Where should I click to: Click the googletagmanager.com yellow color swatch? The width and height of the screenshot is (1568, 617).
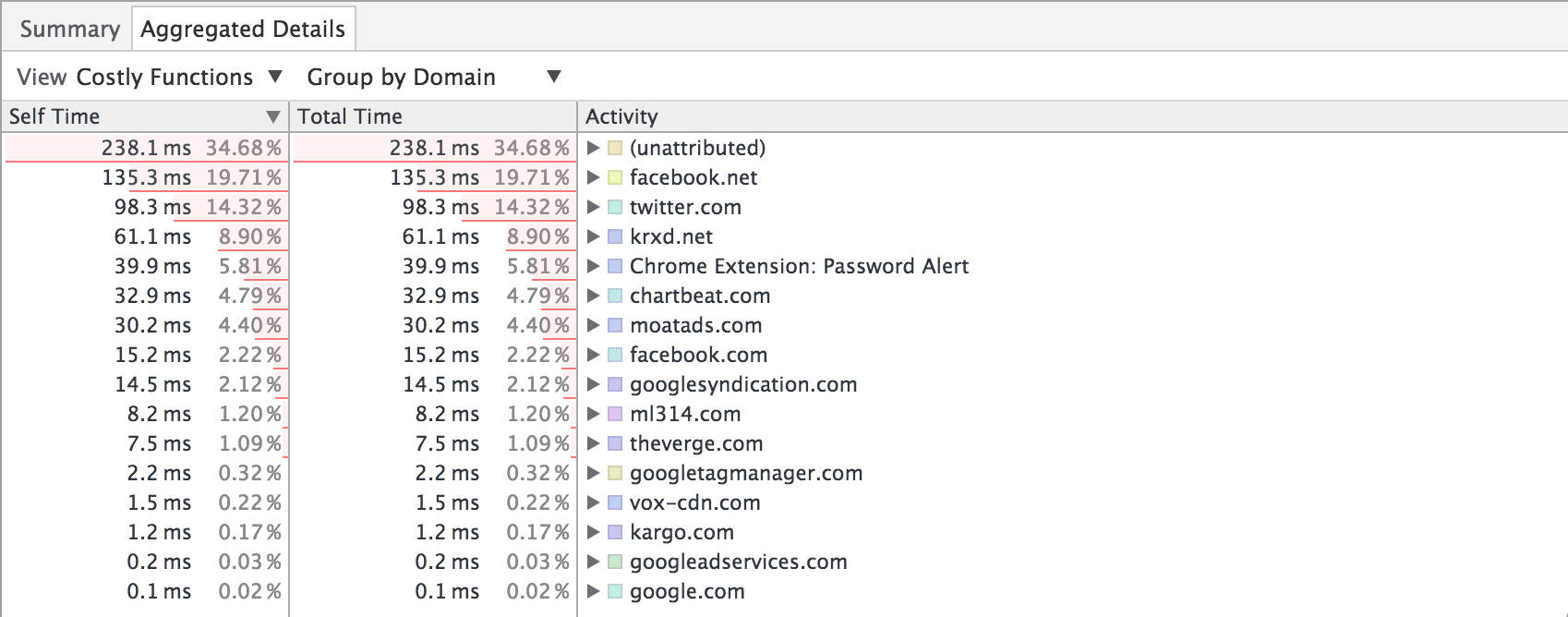click(615, 474)
